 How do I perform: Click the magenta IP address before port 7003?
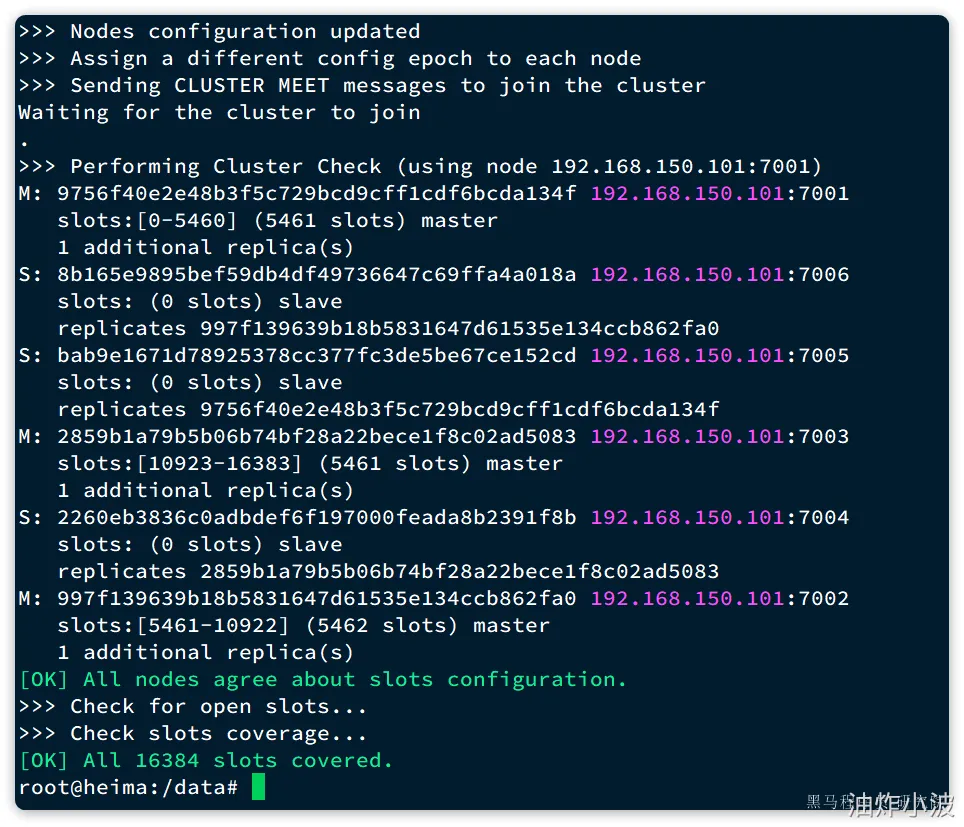(687, 436)
